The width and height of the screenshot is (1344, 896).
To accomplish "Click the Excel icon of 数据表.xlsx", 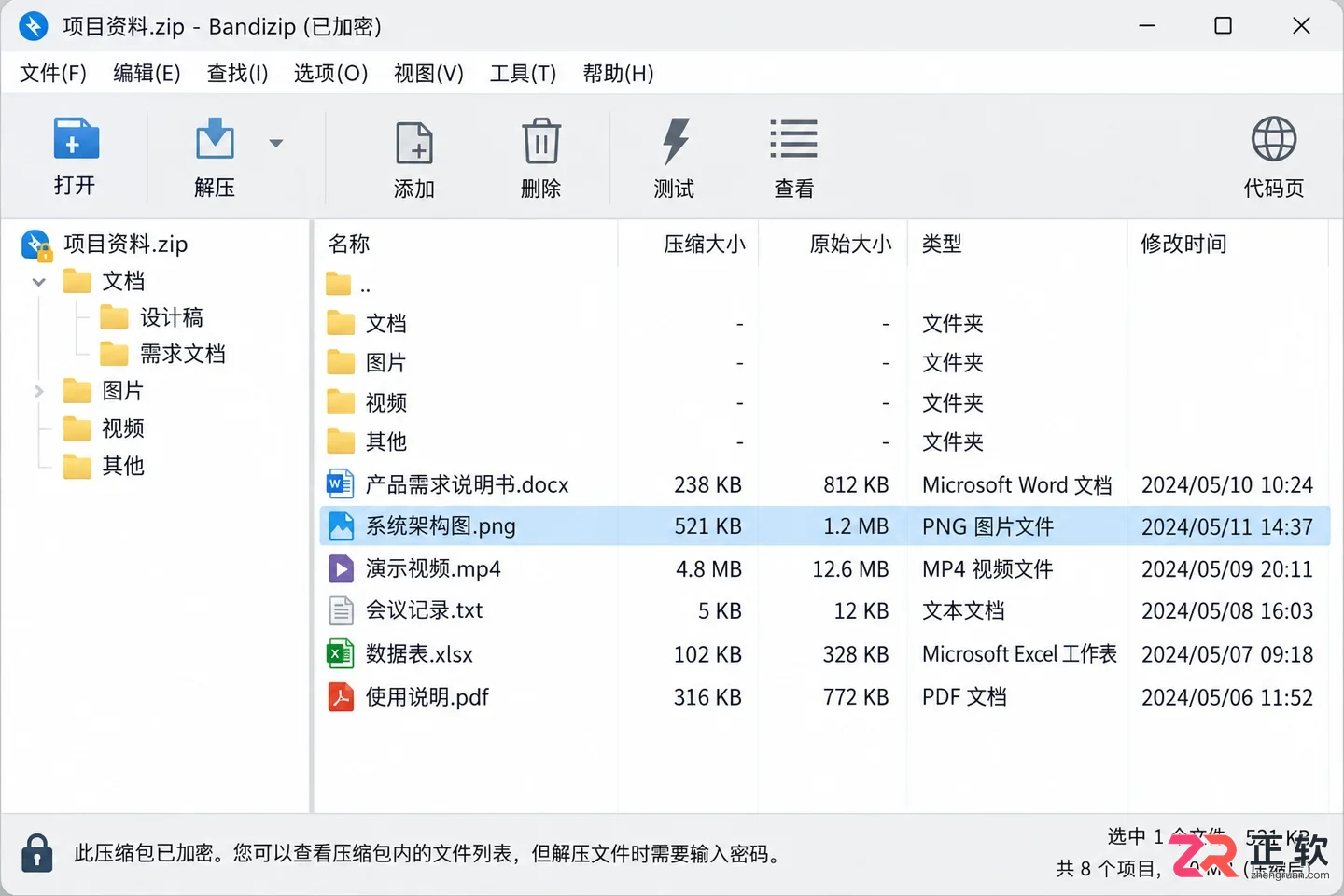I will [x=341, y=653].
